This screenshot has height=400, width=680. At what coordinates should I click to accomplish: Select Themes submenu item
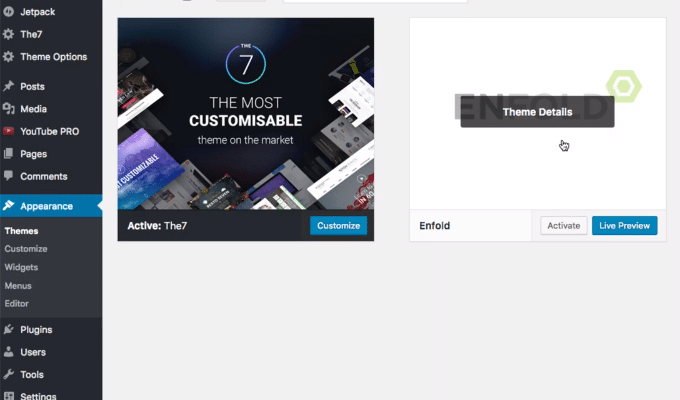(21, 231)
